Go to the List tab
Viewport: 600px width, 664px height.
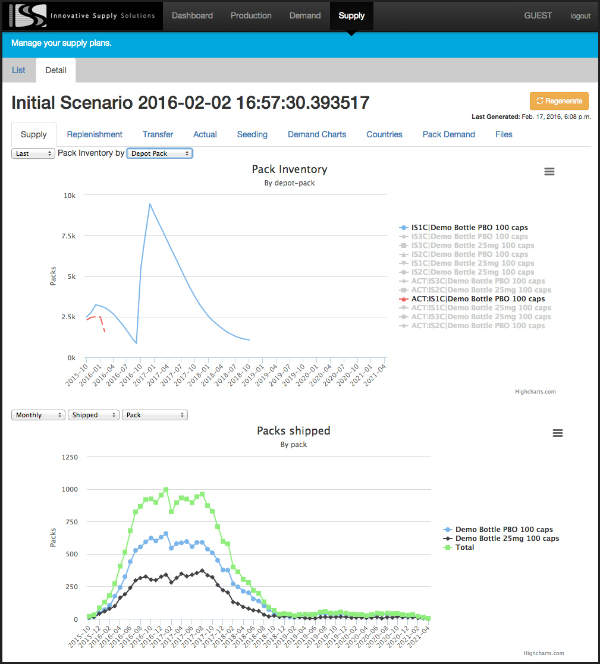[x=19, y=70]
